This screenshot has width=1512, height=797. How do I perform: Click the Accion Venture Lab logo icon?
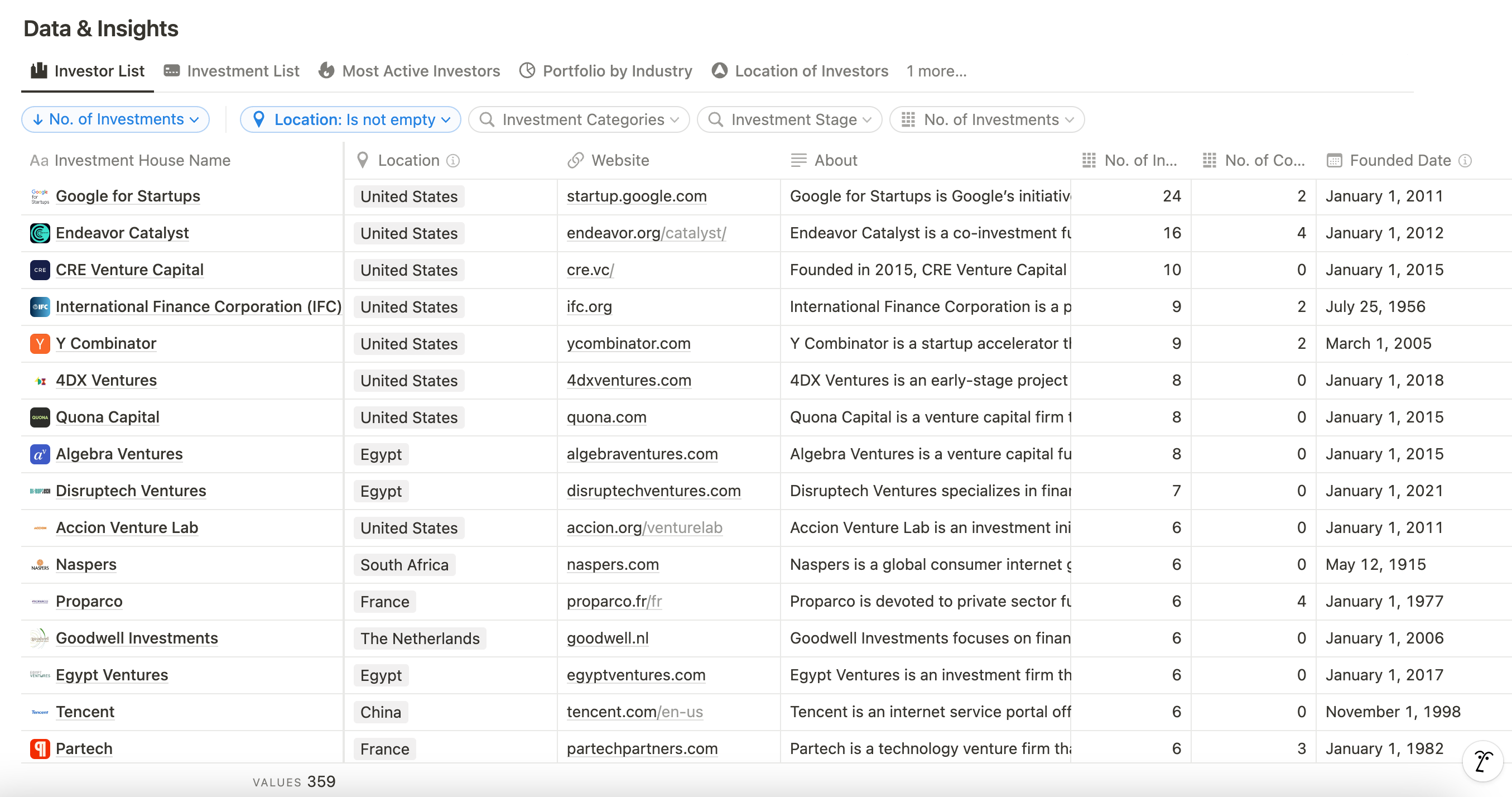point(40,528)
